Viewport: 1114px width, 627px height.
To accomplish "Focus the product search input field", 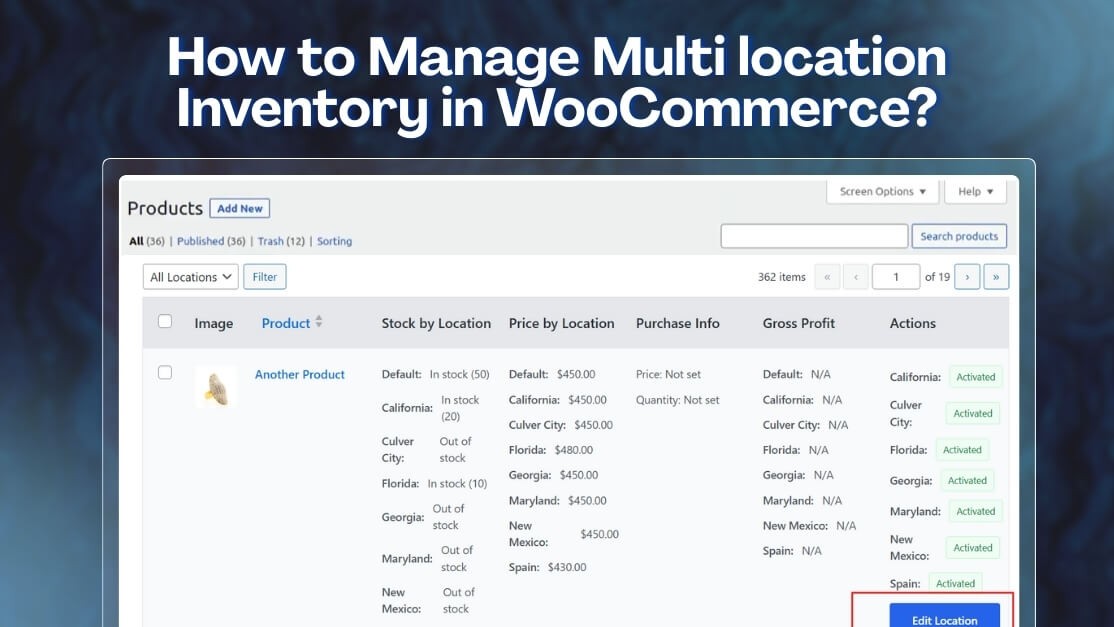I will click(x=814, y=236).
